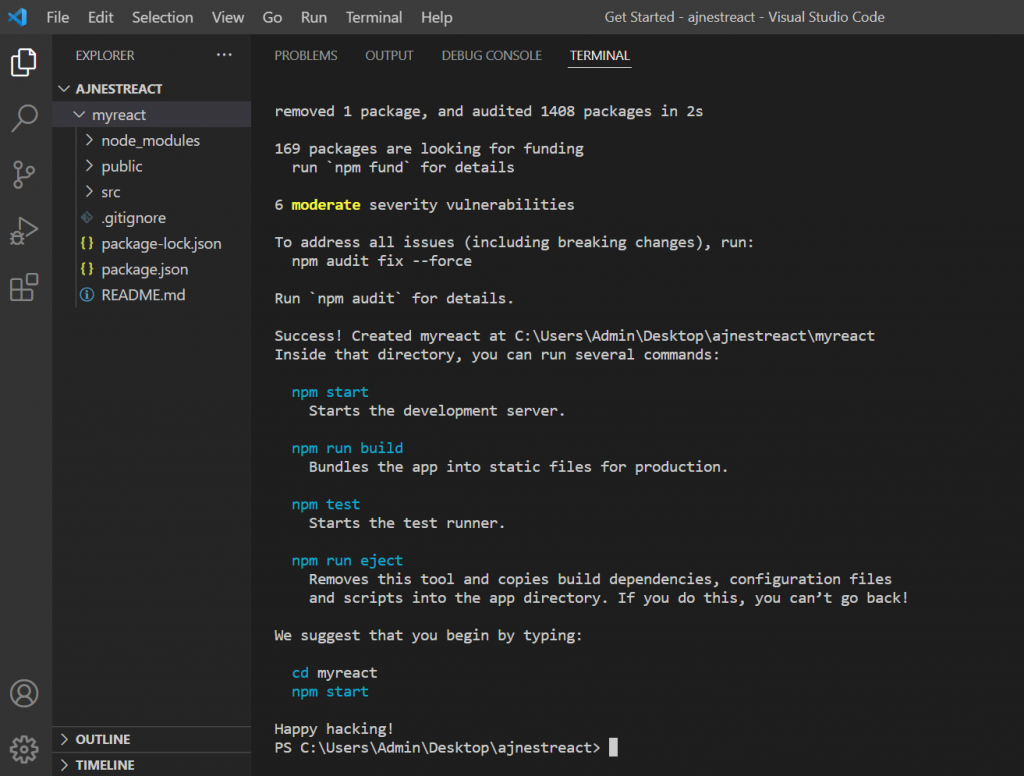Viewport: 1024px width, 776px height.
Task: Collapse the myreact folder chevron
Action: [x=79, y=114]
